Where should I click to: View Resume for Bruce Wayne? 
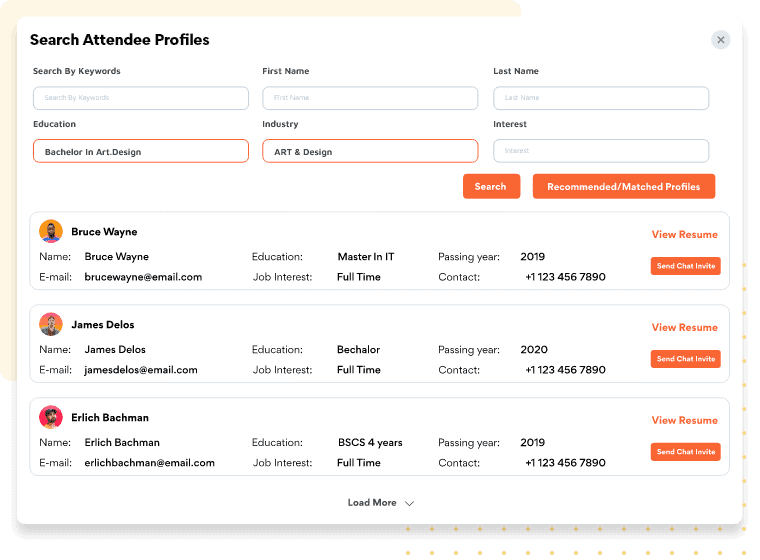pos(684,235)
